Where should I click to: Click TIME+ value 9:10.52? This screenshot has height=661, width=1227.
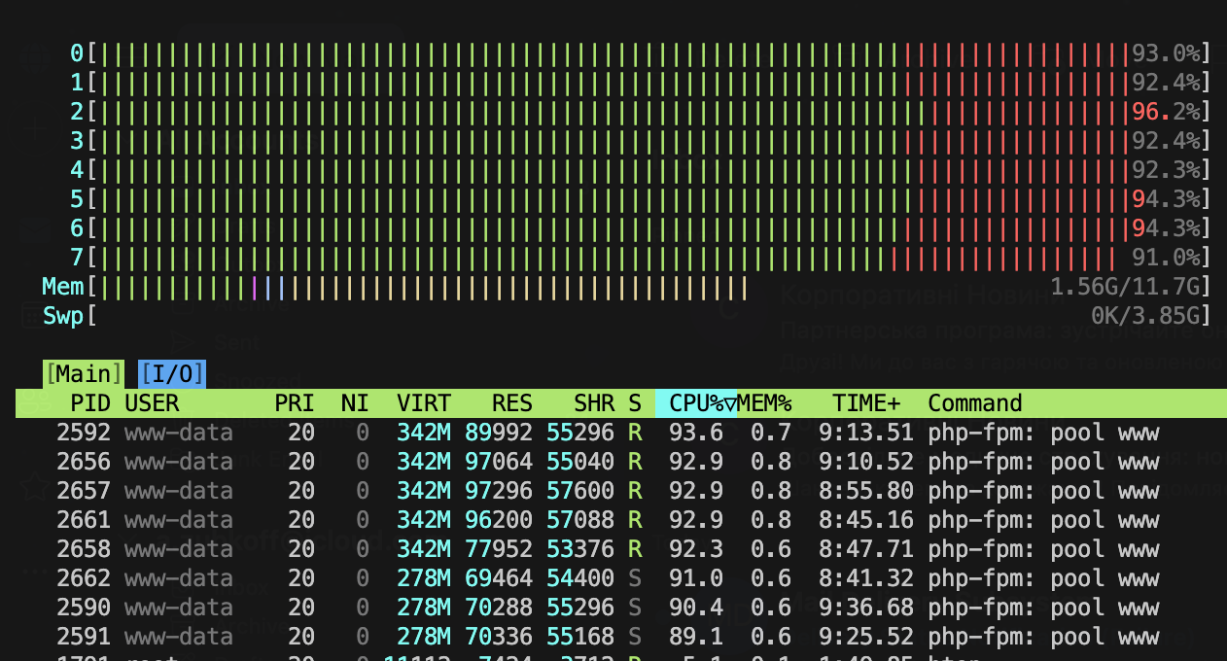(x=866, y=461)
